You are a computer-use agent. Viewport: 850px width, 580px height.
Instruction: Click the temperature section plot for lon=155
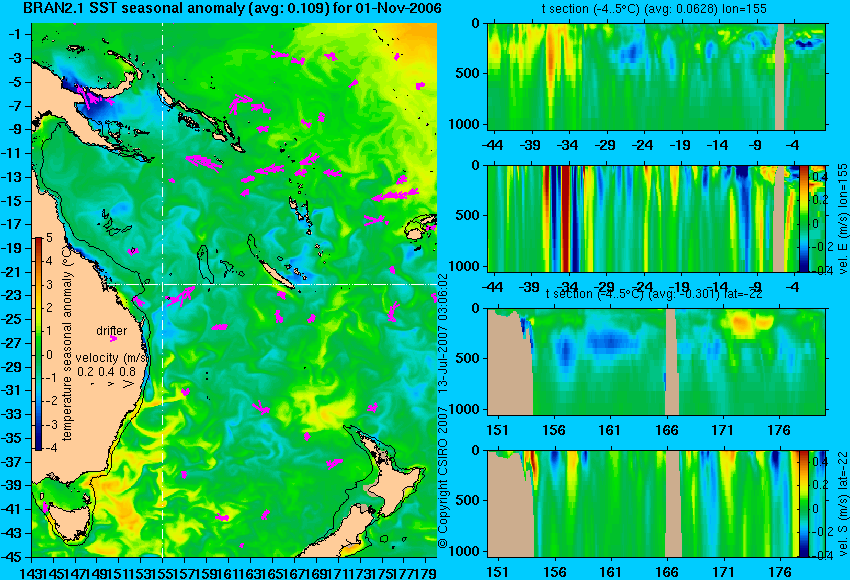pos(656,76)
